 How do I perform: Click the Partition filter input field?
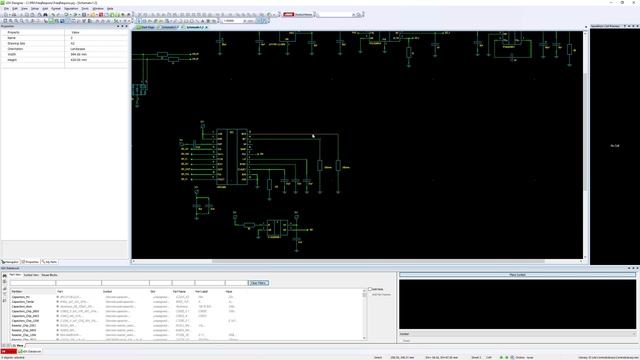tap(33, 283)
